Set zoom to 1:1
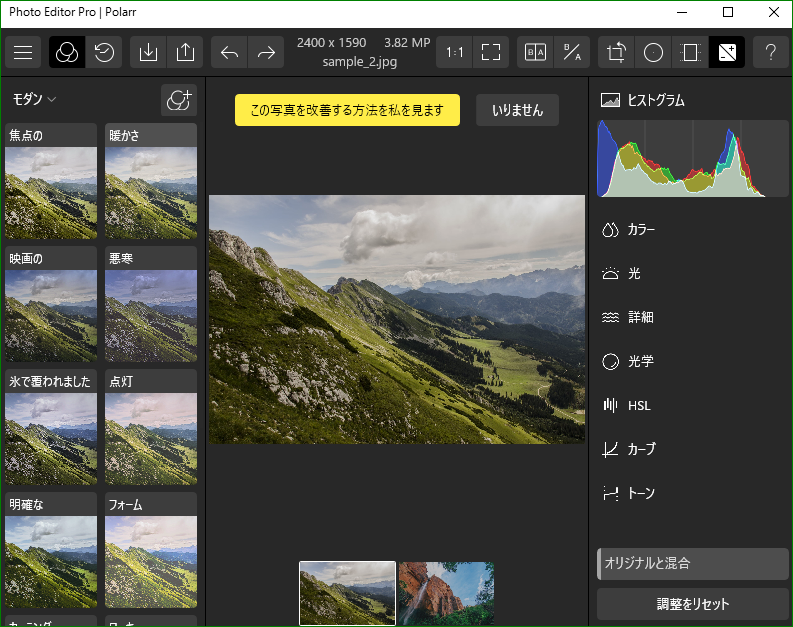Screen dimensions: 793x627 tap(454, 52)
